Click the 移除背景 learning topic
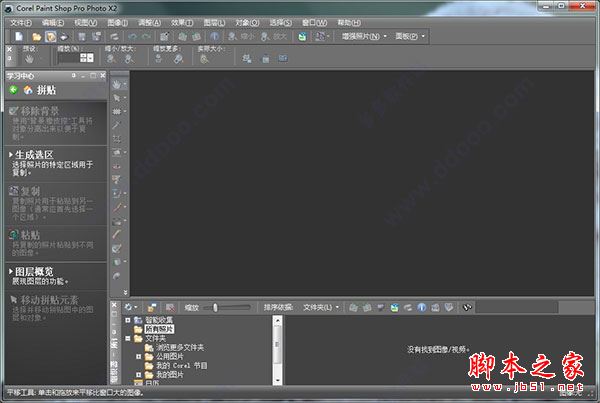This screenshot has height=403, width=600. [54, 123]
